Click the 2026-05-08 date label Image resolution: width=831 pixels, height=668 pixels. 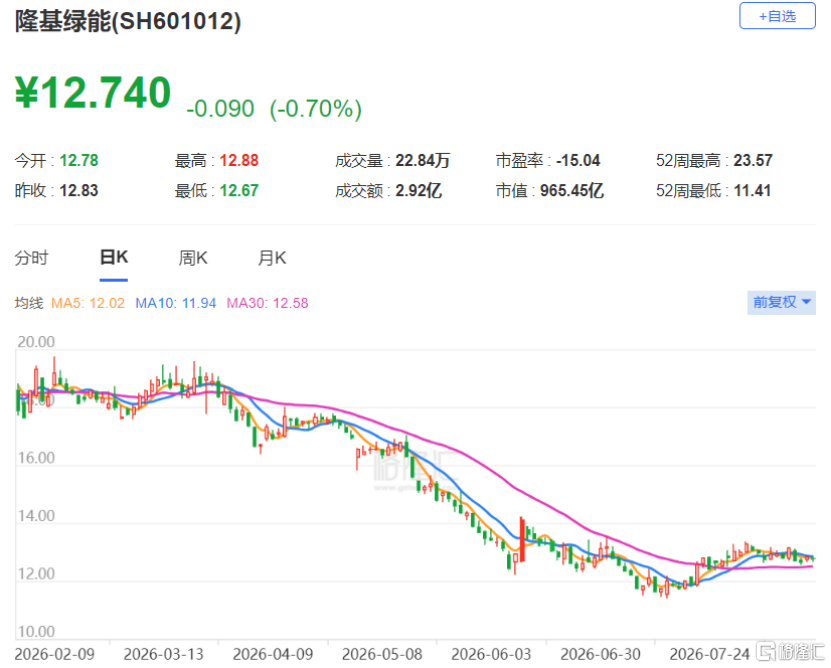[382, 655]
